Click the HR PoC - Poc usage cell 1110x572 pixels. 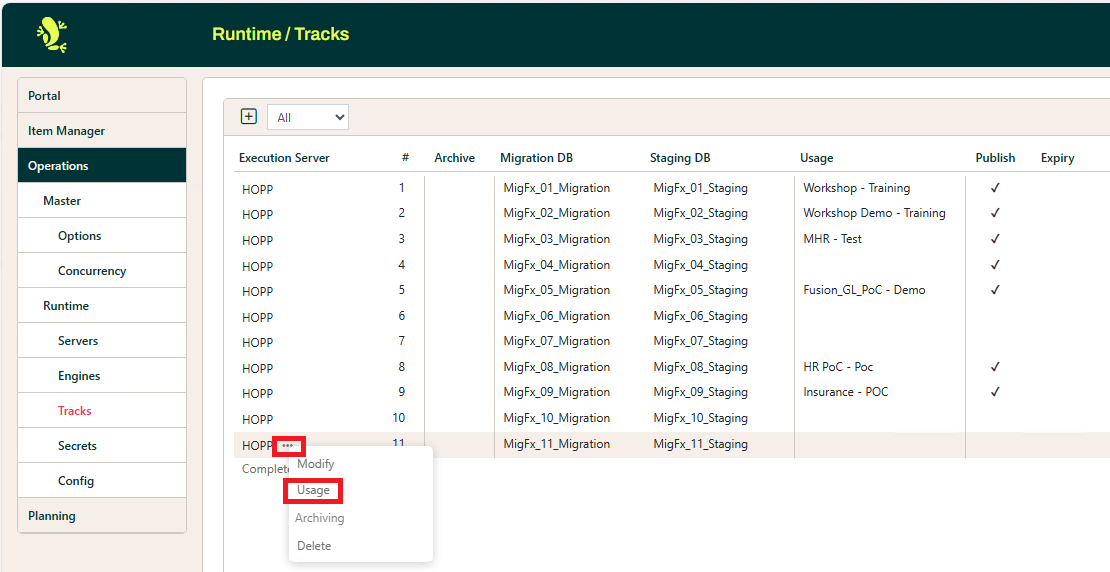click(x=838, y=367)
